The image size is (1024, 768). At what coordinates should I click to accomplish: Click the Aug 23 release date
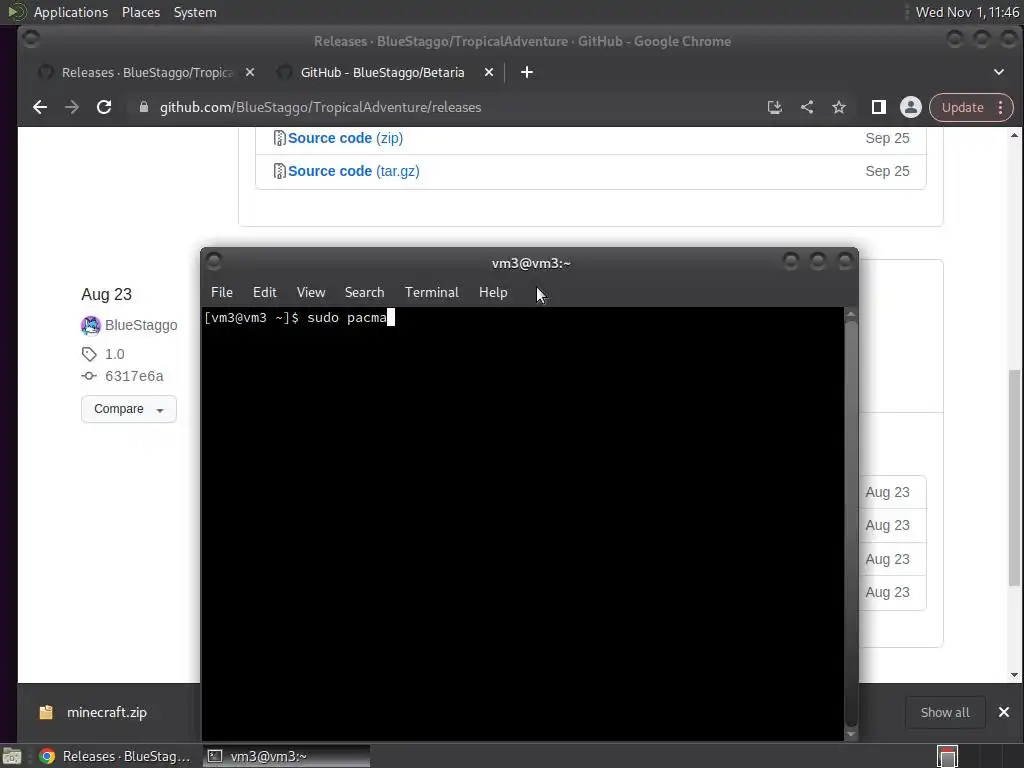106,295
